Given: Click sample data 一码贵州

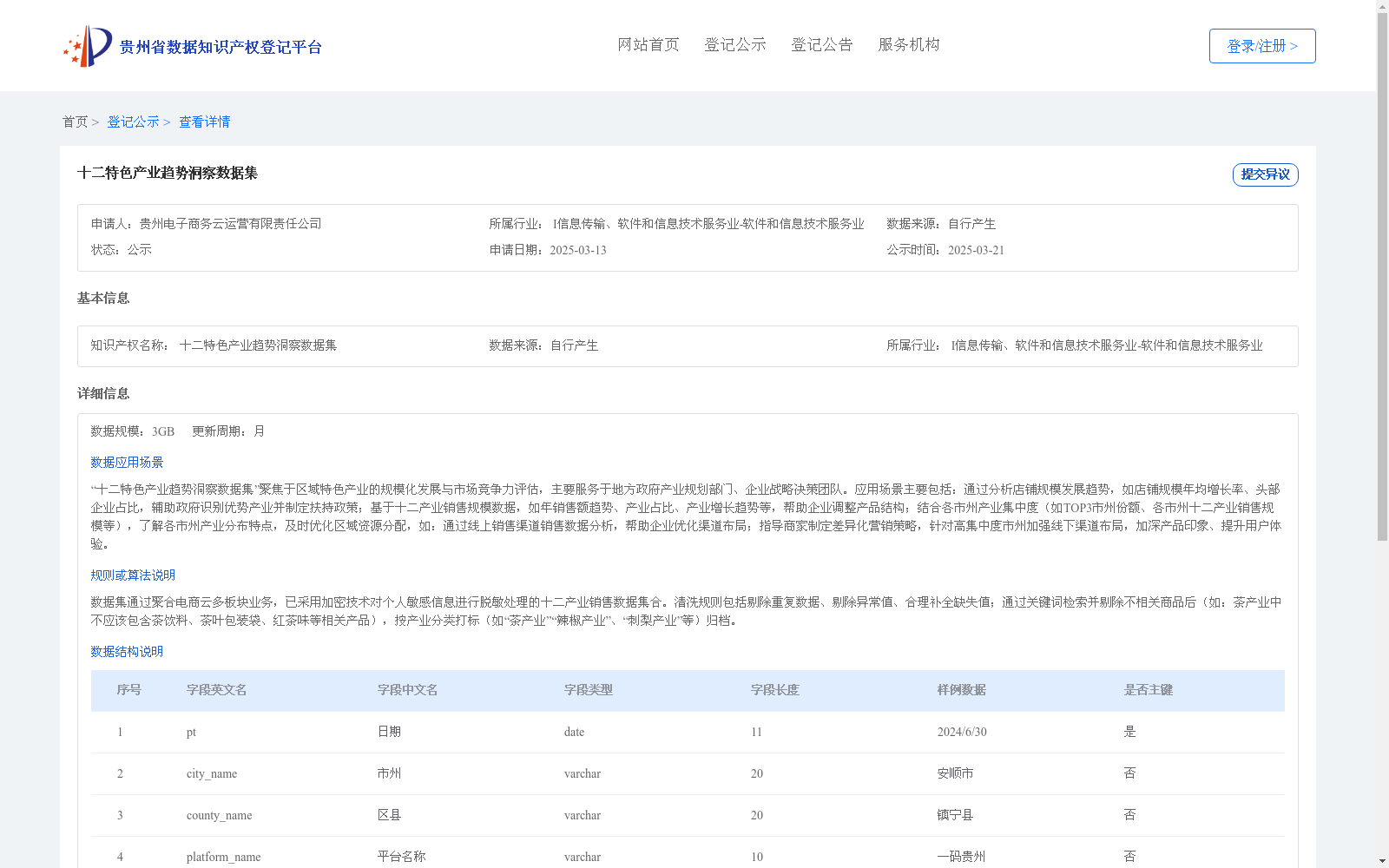Looking at the screenshot, I should tap(962, 857).
